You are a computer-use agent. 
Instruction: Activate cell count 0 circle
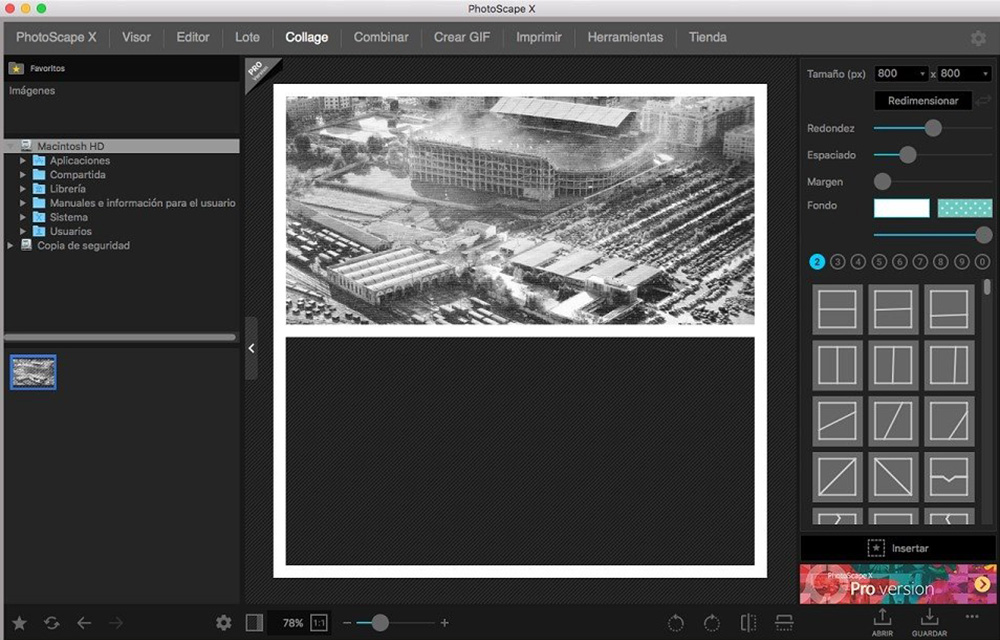pyautogui.click(x=984, y=261)
